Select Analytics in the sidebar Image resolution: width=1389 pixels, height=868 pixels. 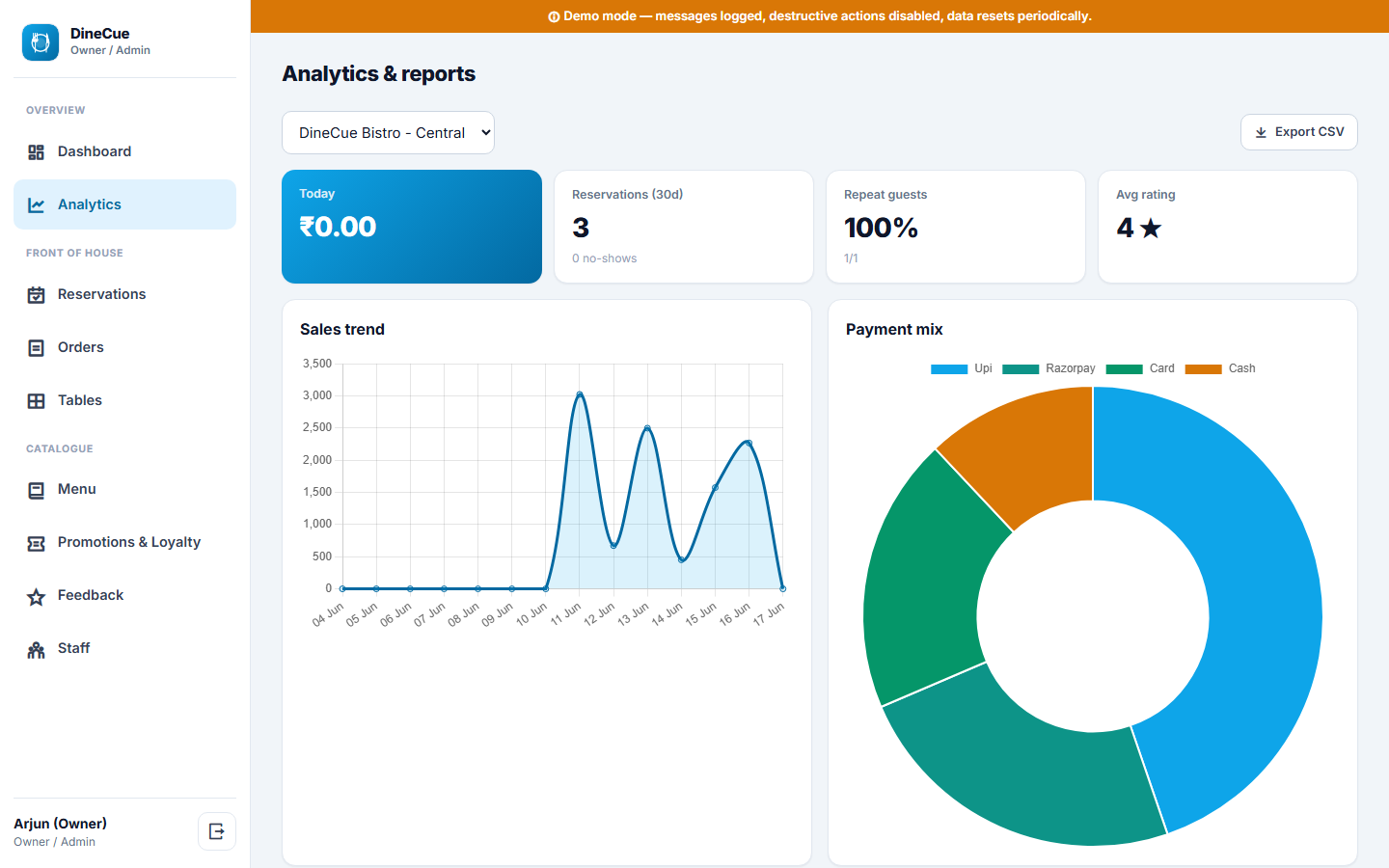click(x=124, y=204)
